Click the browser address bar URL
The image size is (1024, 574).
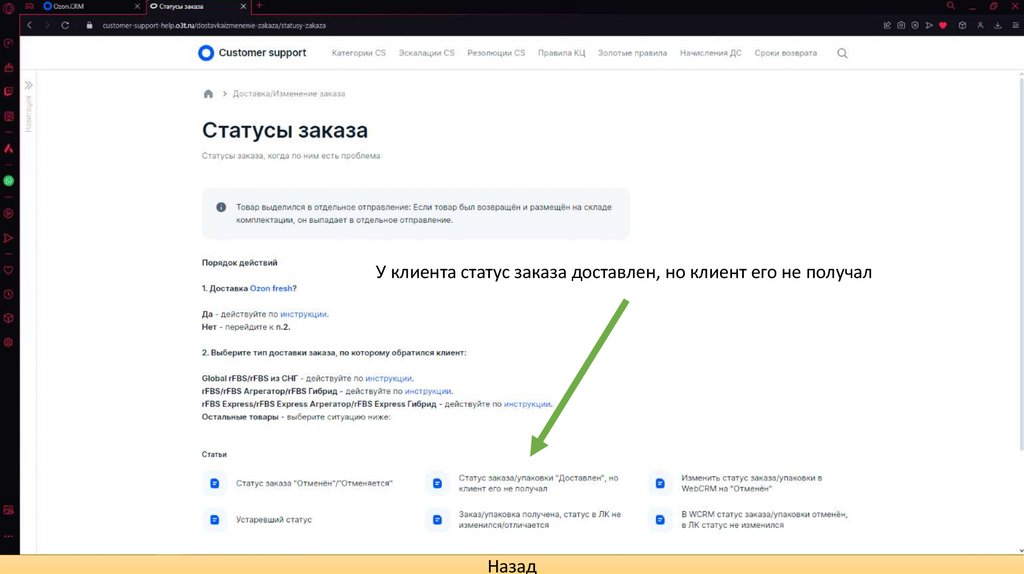tap(214, 25)
